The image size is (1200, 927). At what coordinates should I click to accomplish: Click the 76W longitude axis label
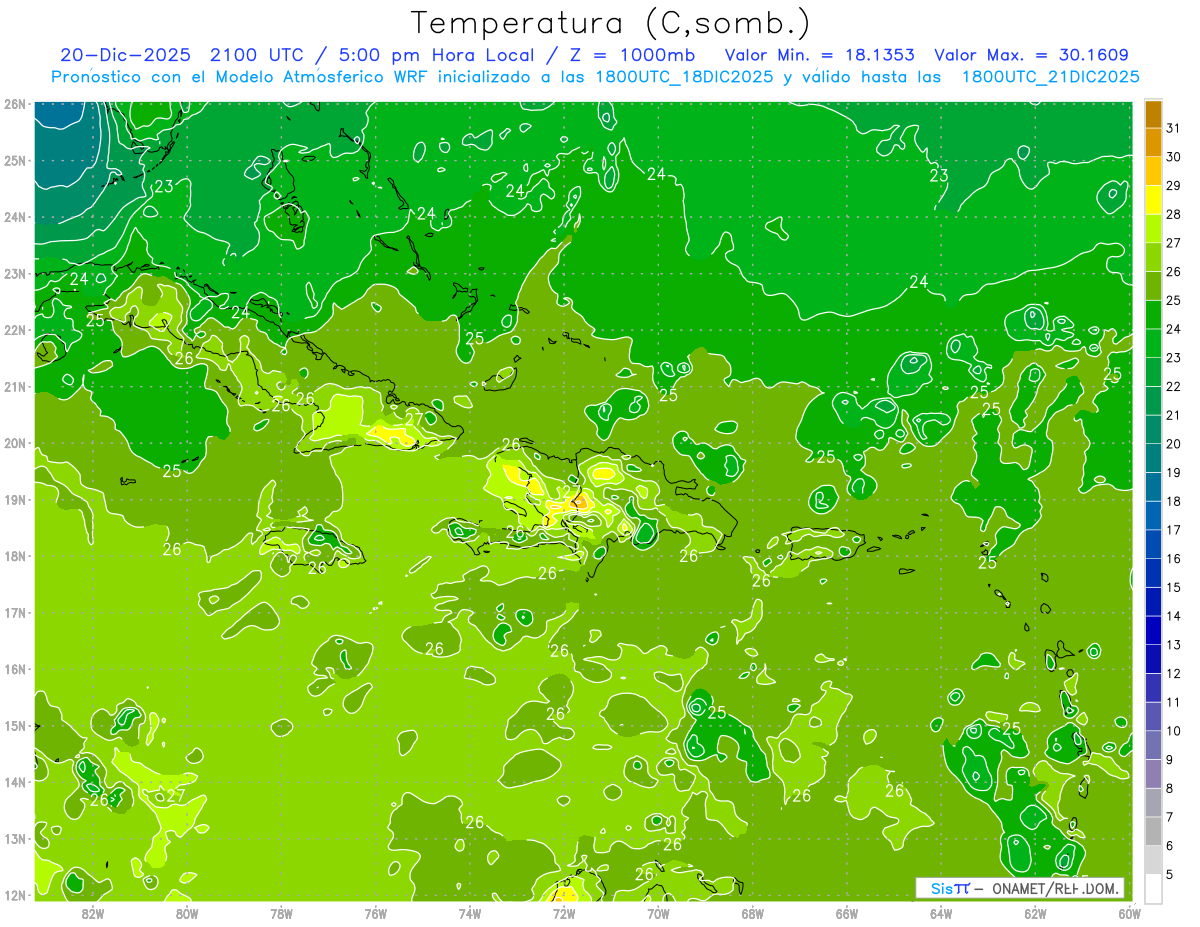pyautogui.click(x=375, y=912)
